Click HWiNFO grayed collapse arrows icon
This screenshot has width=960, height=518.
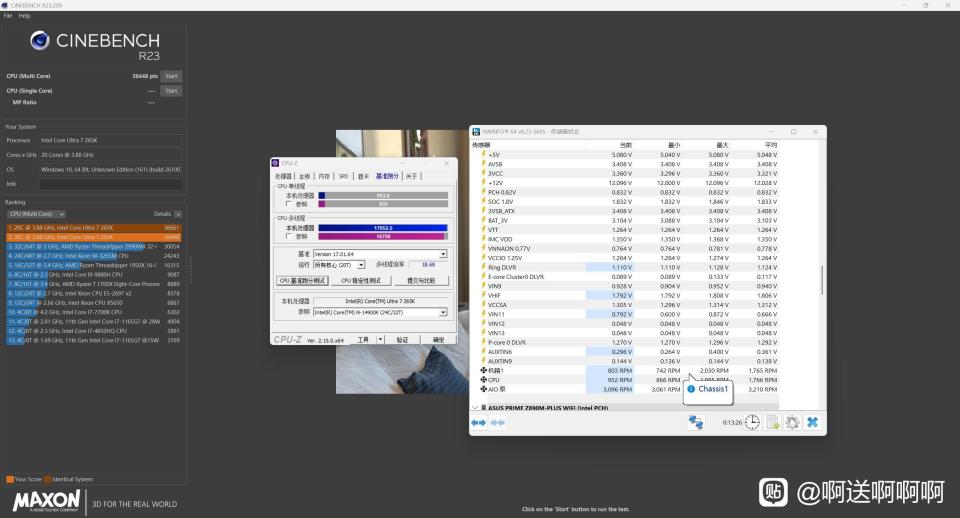coord(496,423)
